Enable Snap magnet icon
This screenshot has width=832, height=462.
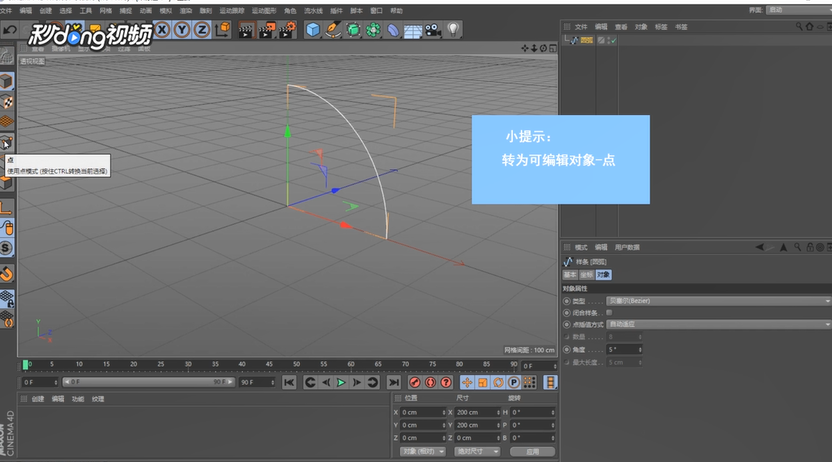pyautogui.click(x=6, y=274)
